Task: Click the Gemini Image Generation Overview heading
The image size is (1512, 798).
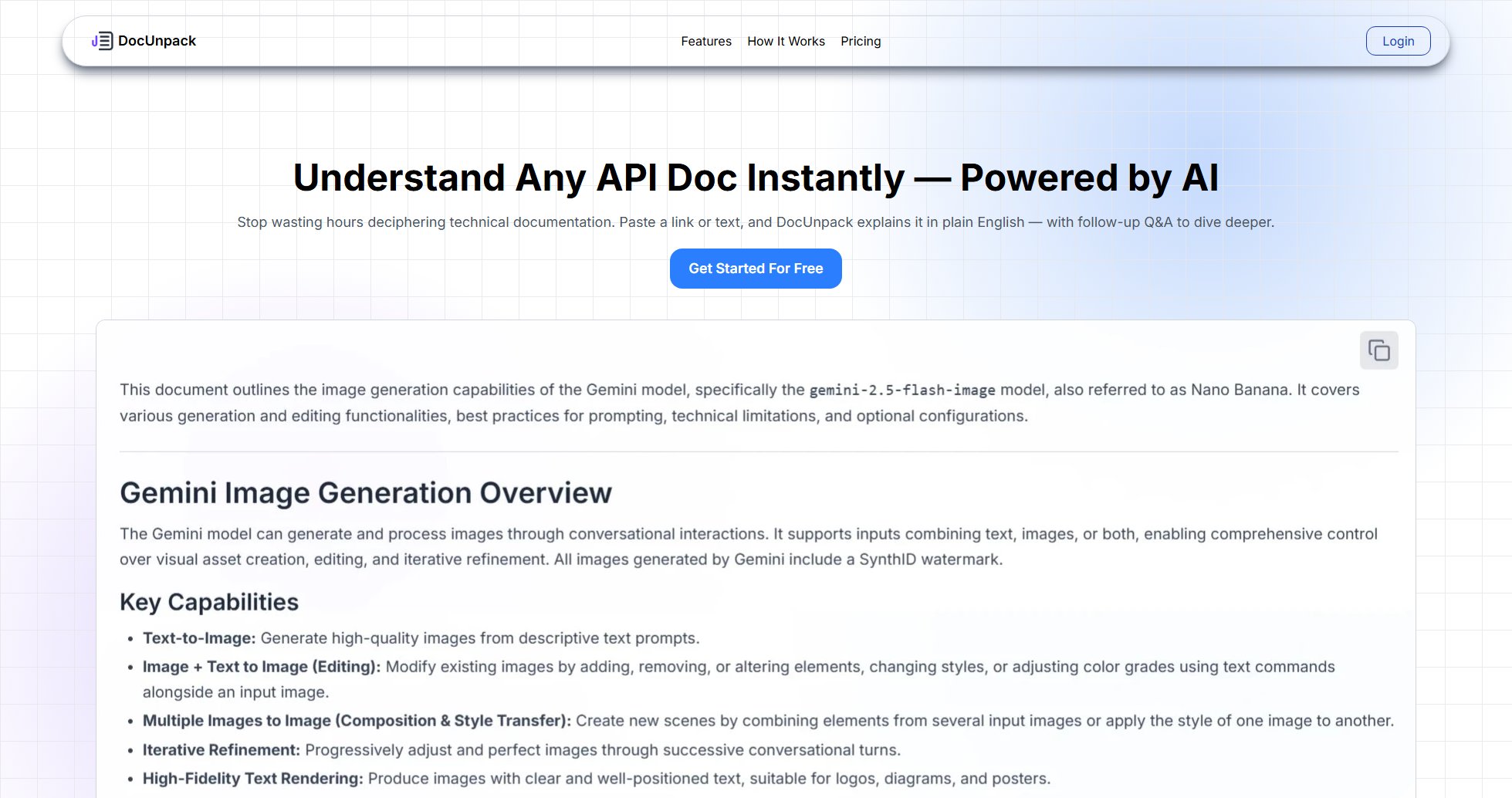Action: pos(365,492)
